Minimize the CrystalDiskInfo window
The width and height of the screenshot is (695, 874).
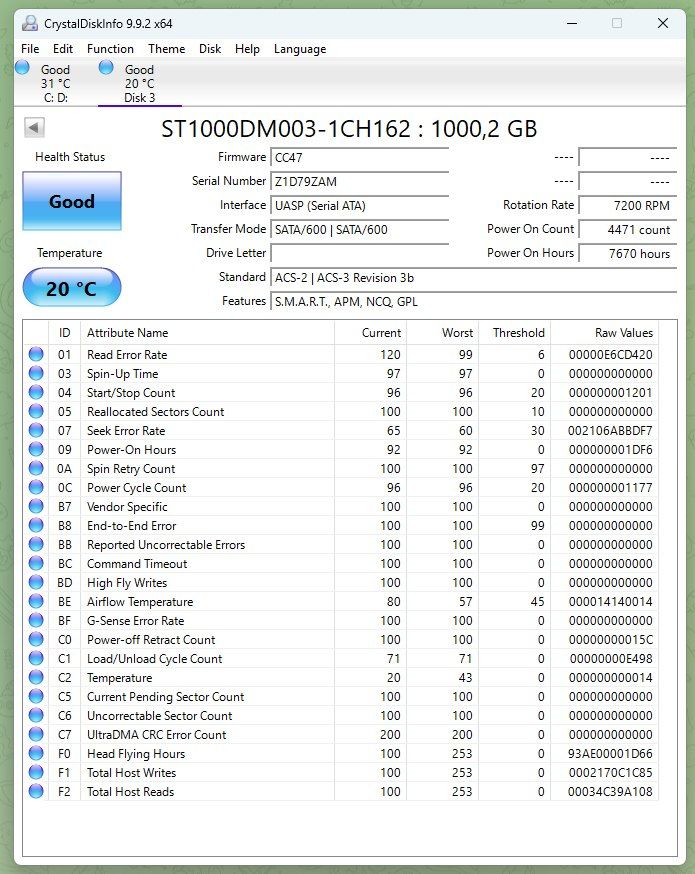(x=572, y=23)
